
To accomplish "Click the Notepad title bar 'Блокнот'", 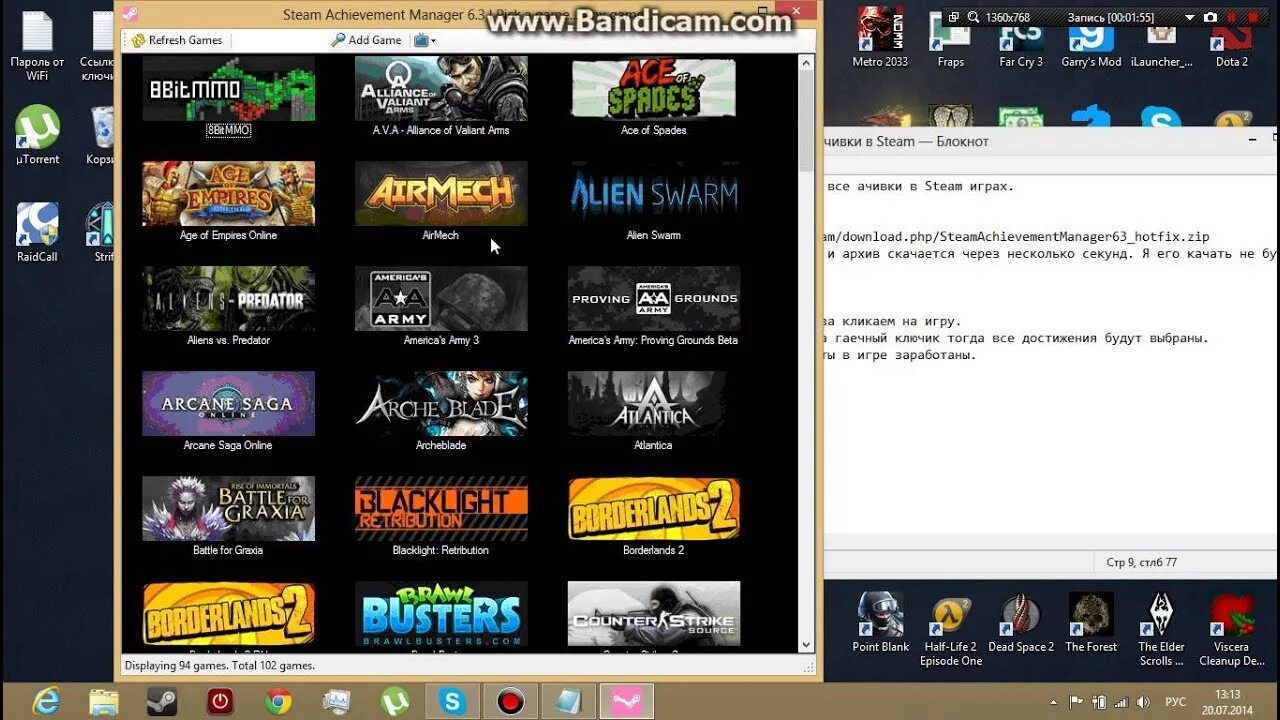I will tap(1051, 141).
